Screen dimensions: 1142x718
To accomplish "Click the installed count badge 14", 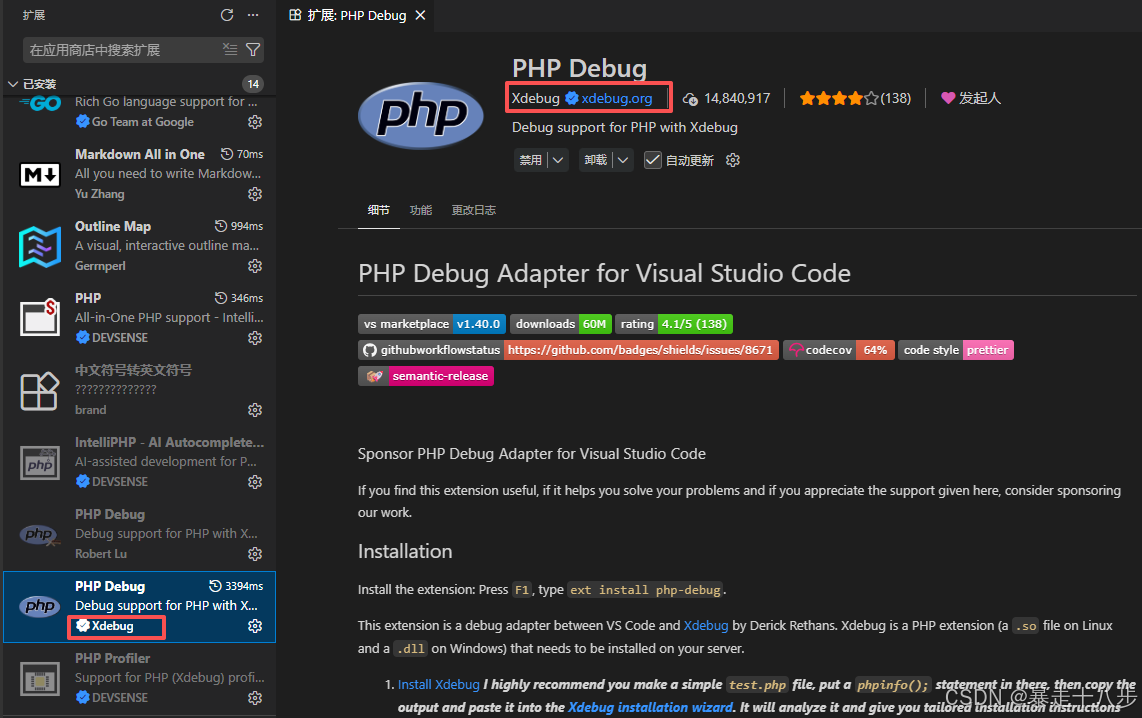I will (x=253, y=84).
